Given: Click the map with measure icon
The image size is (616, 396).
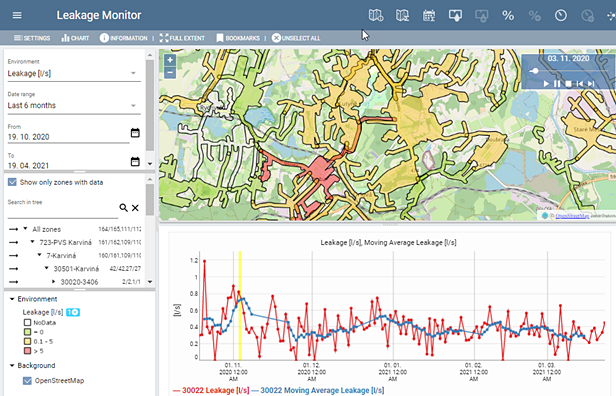Looking at the screenshot, I should coord(402,16).
